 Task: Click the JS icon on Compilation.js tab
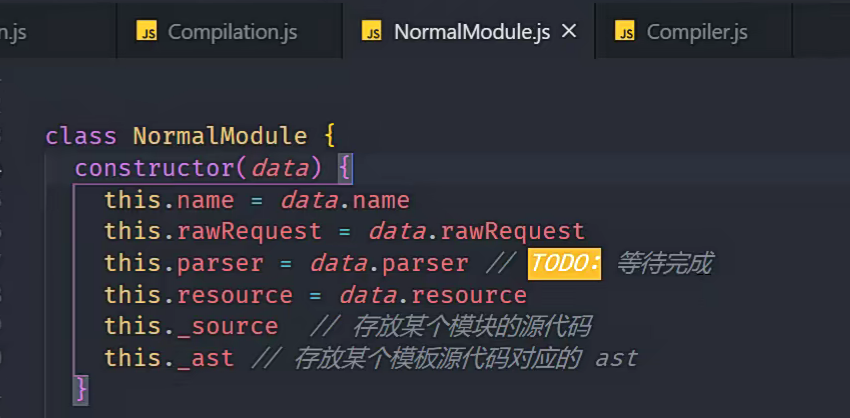pos(146,32)
